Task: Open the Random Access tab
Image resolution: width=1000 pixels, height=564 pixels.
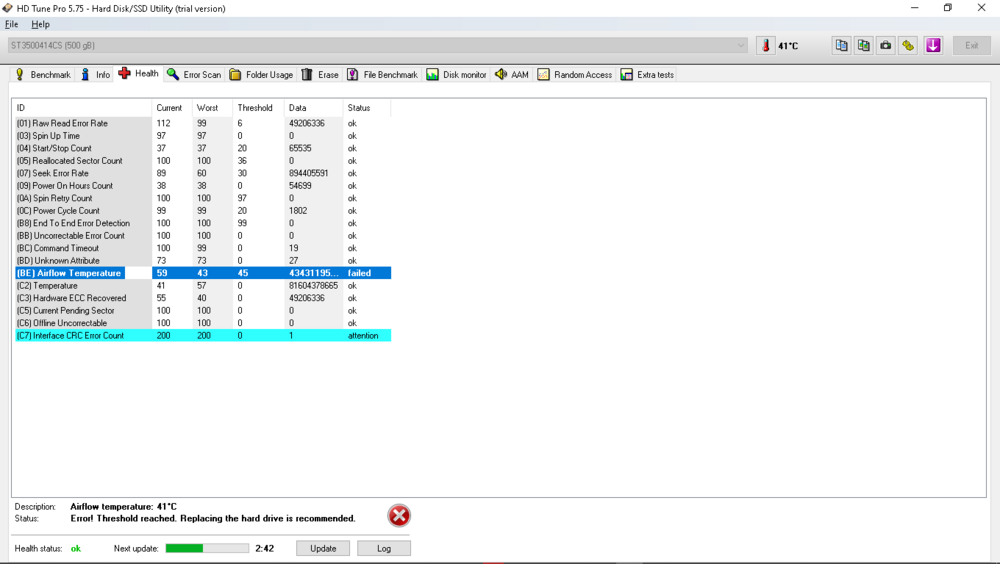Action: [575, 75]
